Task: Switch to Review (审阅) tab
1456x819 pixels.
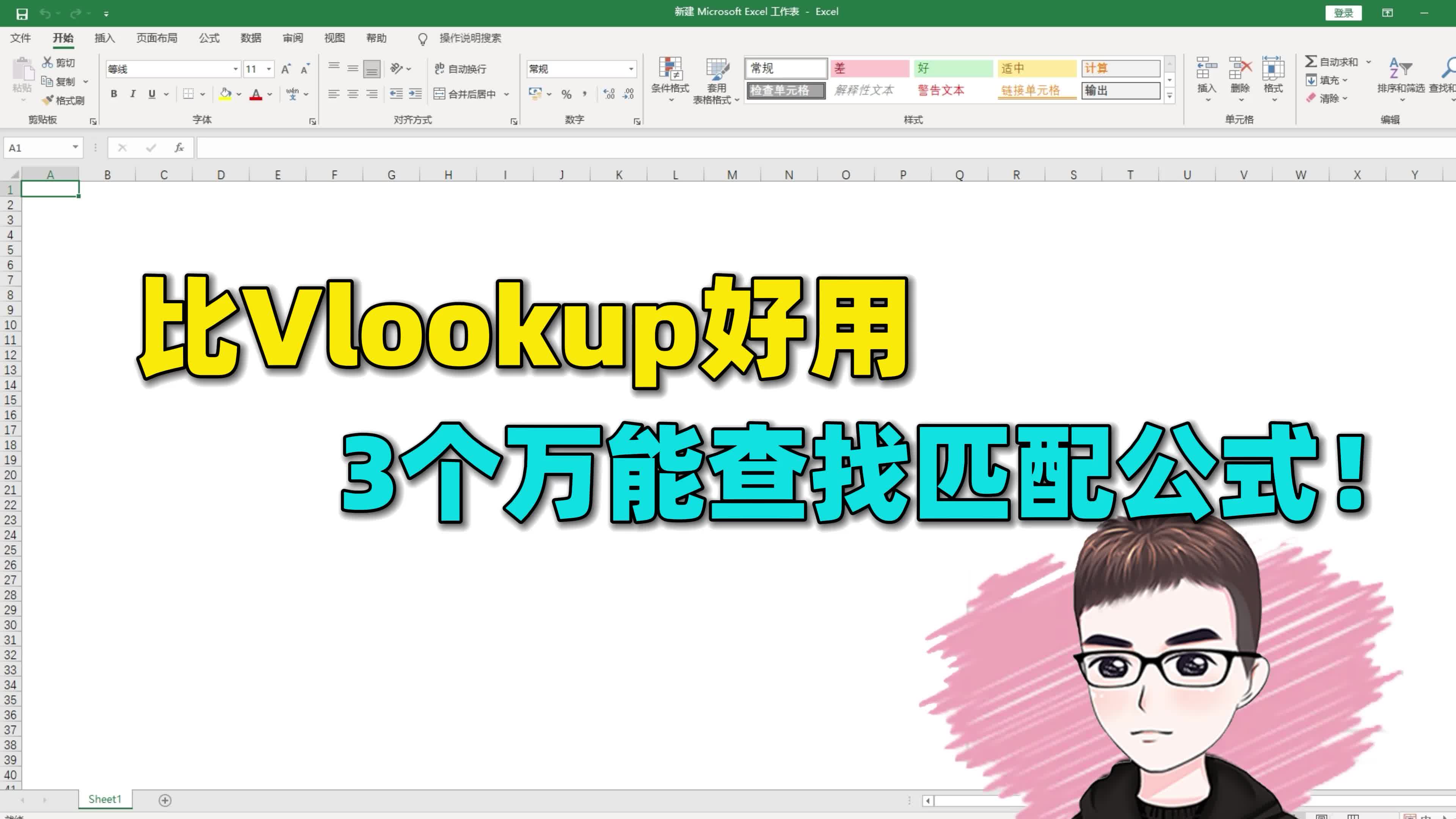Action: coord(293,38)
